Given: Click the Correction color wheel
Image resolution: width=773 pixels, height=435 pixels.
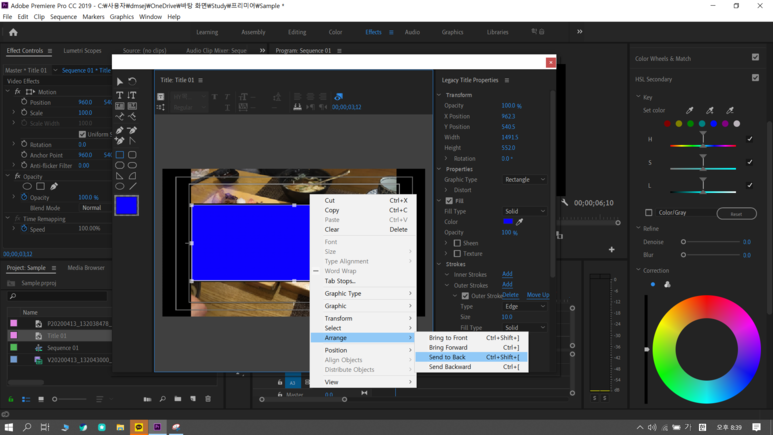Looking at the screenshot, I should coord(706,349).
